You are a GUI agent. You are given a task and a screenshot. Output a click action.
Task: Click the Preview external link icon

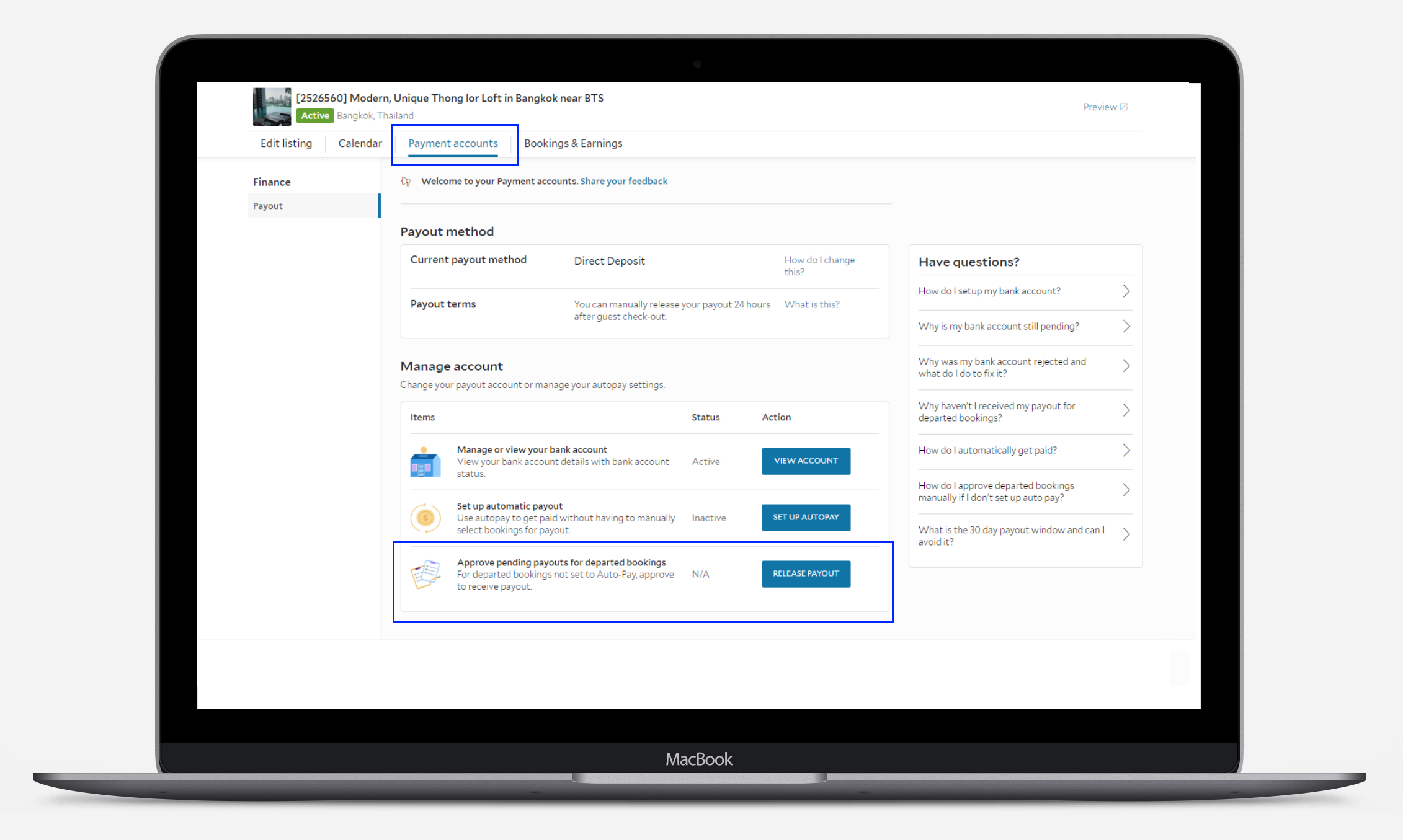1123,107
